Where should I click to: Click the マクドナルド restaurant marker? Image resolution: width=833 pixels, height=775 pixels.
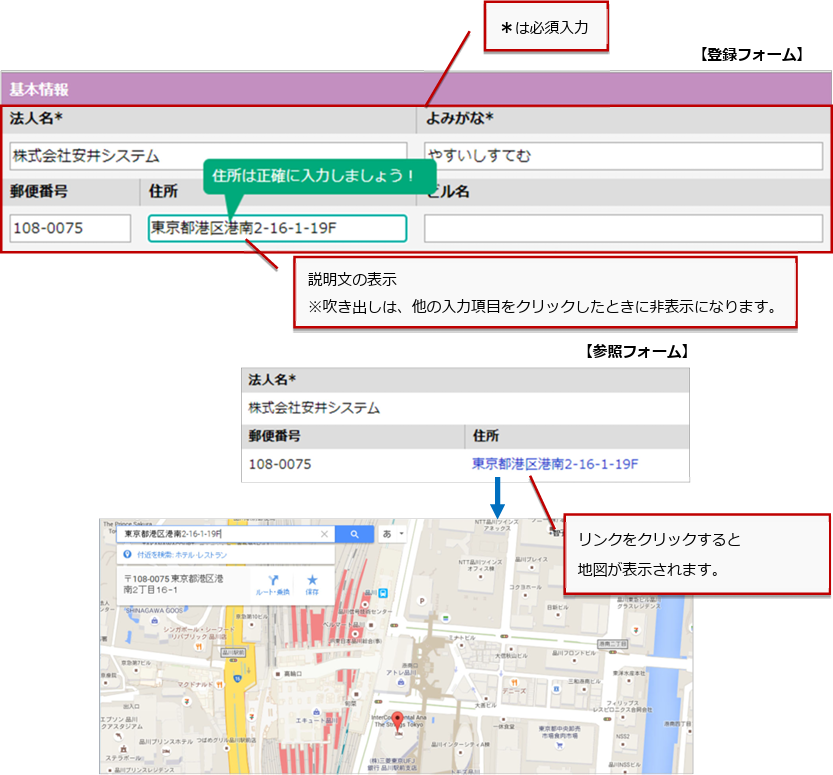219,685
